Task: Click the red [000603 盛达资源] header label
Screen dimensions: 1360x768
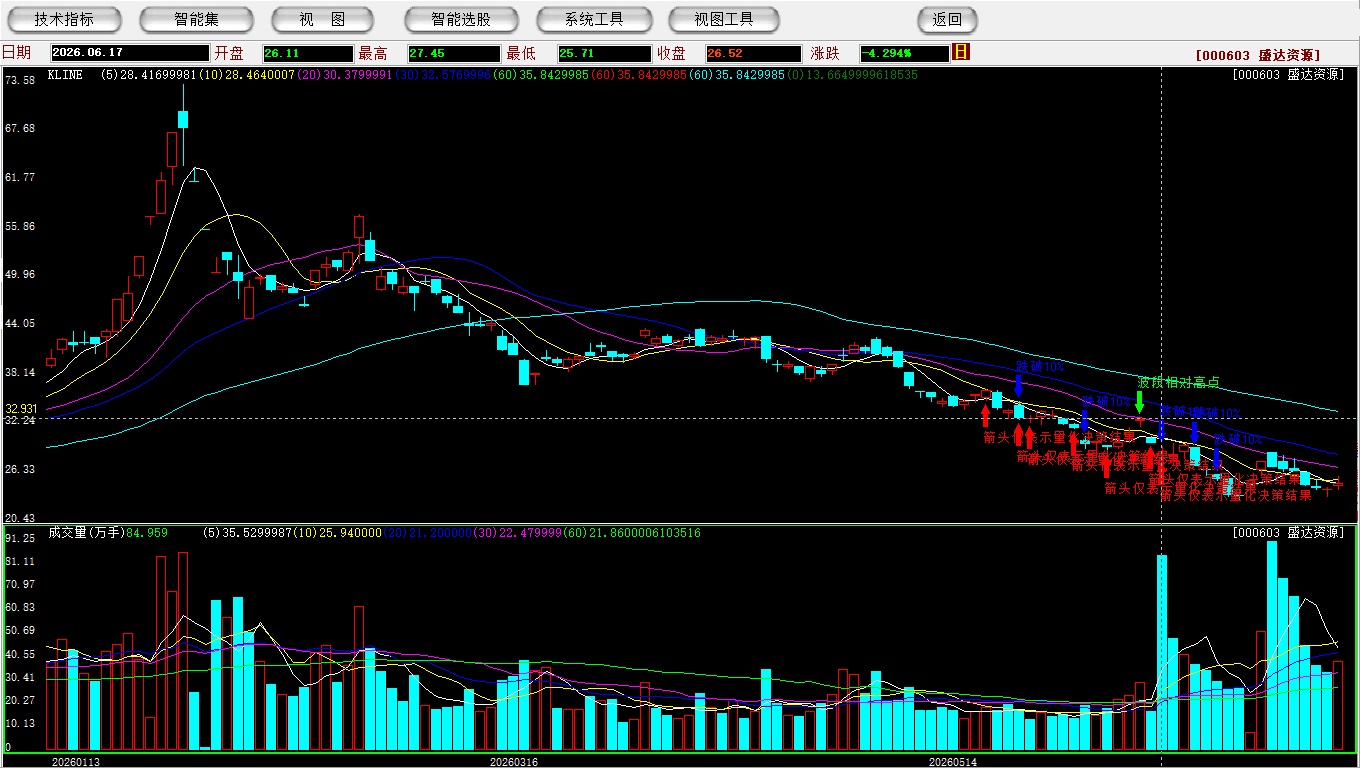Action: [1258, 56]
